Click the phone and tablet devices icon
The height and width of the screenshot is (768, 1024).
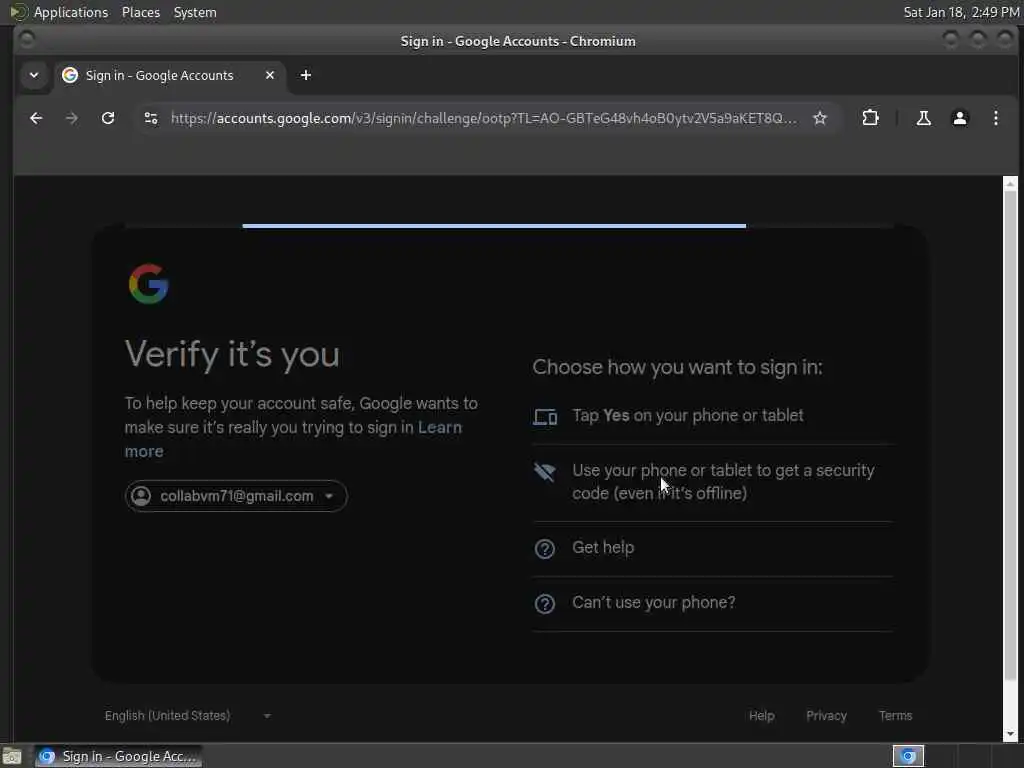545,416
